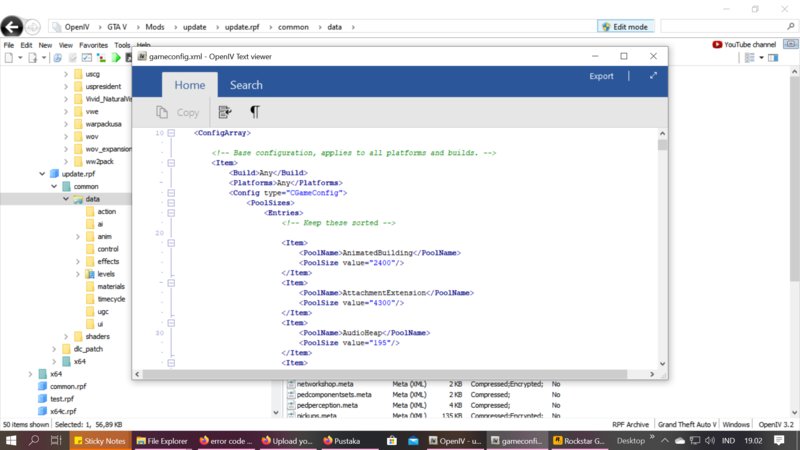
Task: Expand the dlc_patch folder
Action: pyautogui.click(x=53, y=349)
